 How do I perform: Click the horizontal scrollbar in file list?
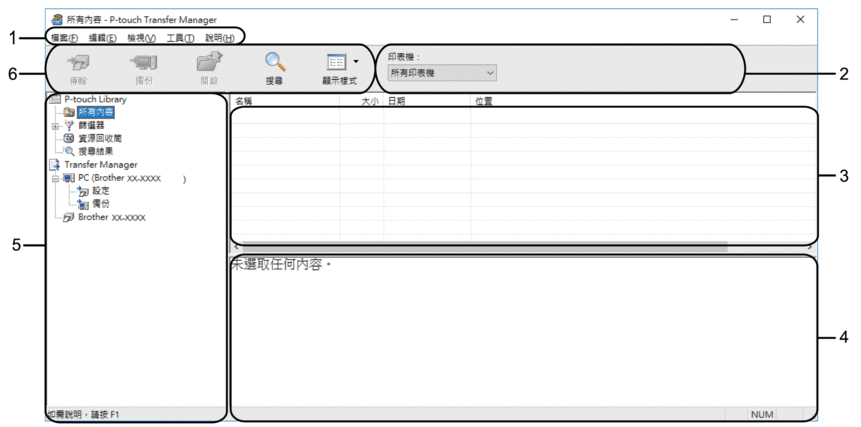point(484,248)
